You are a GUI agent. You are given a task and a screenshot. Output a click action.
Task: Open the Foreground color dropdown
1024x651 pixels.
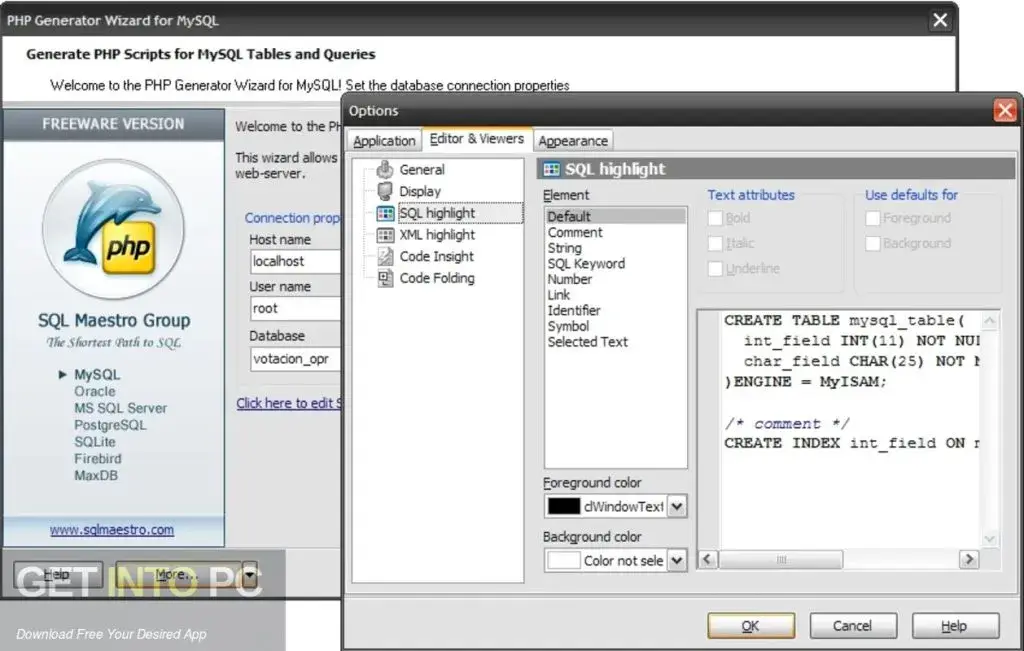[x=678, y=506]
